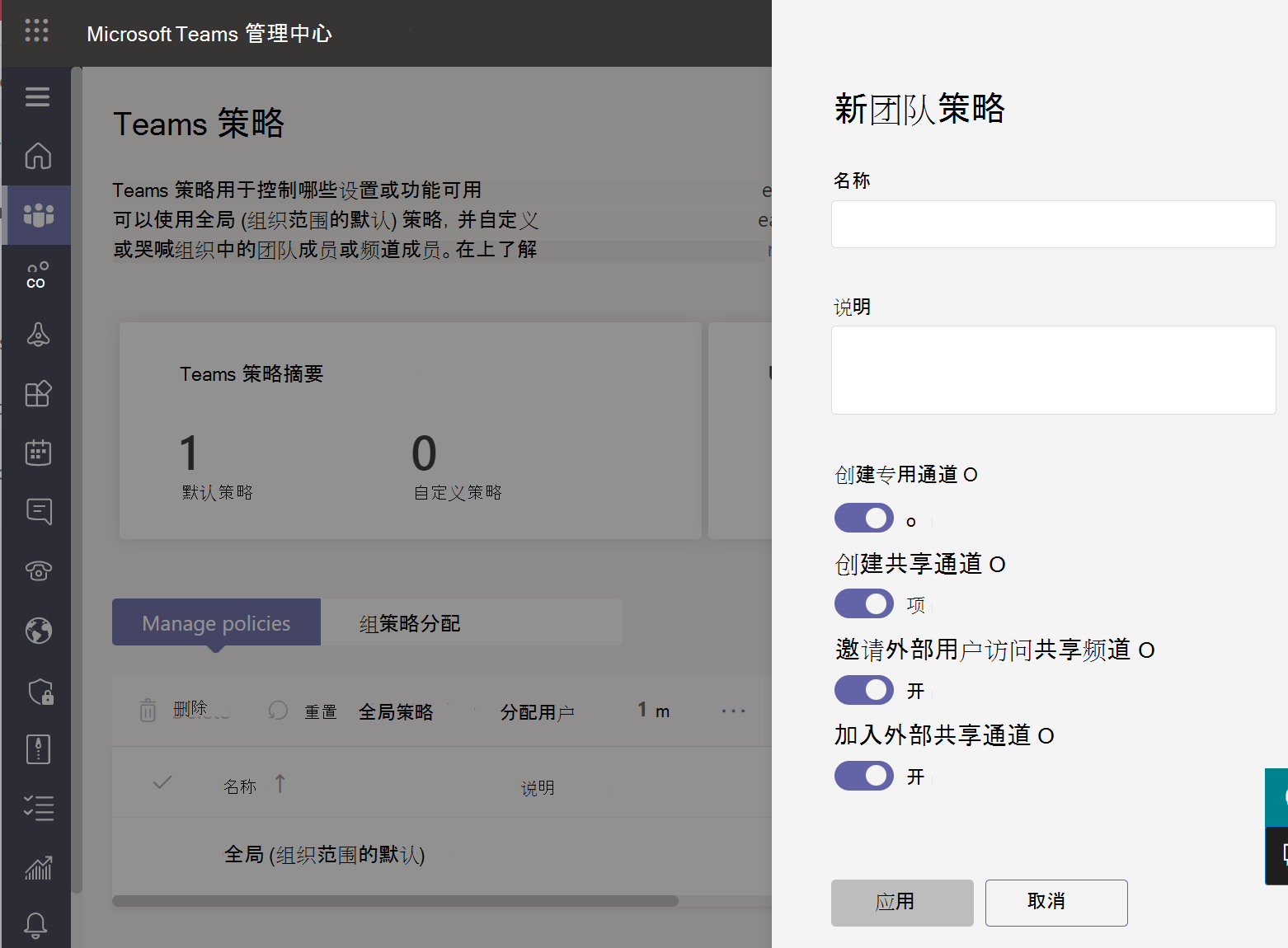The image size is (1288, 948).
Task: Open the Notifications bell icon
Action: (35, 926)
